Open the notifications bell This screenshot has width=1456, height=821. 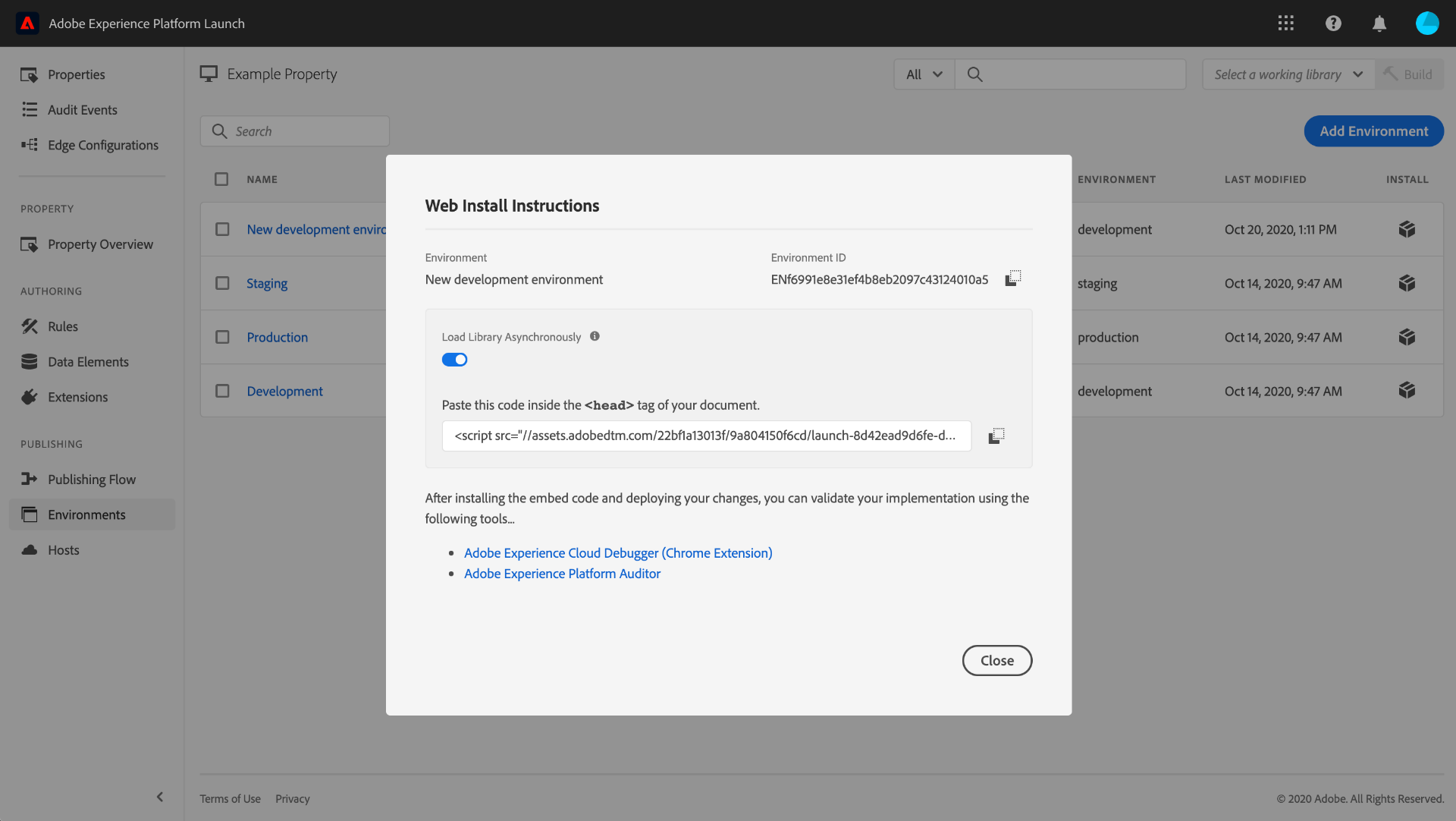point(1379,24)
